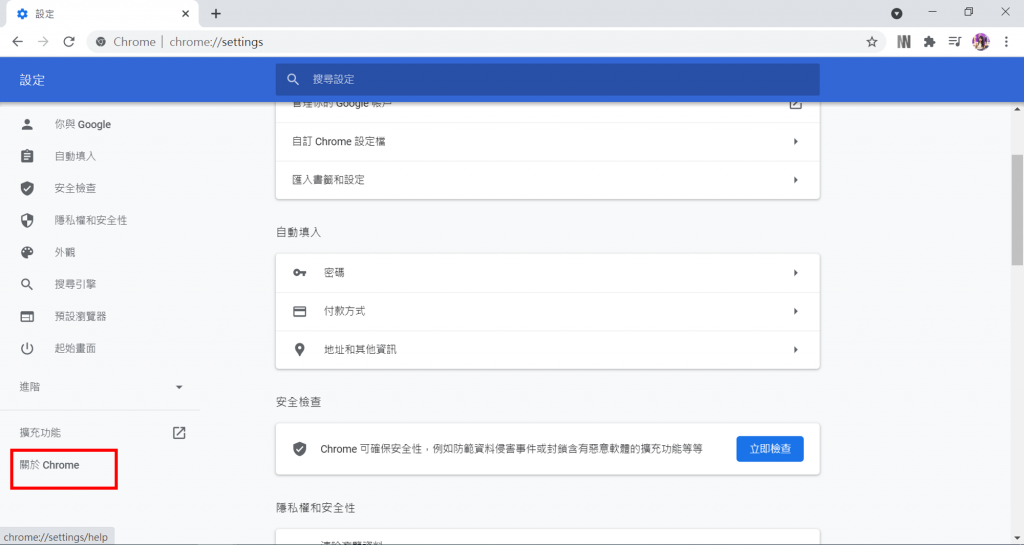
Task: Open 外觀 sidebar section
Action: (65, 252)
